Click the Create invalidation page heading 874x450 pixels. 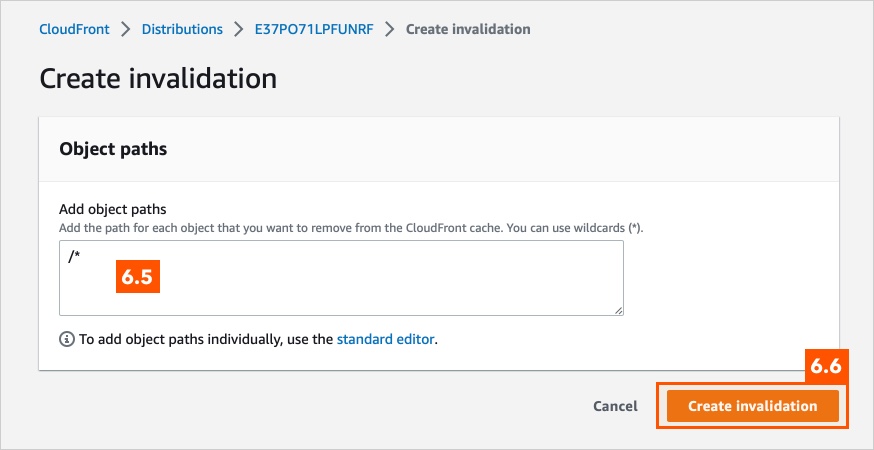pos(158,78)
